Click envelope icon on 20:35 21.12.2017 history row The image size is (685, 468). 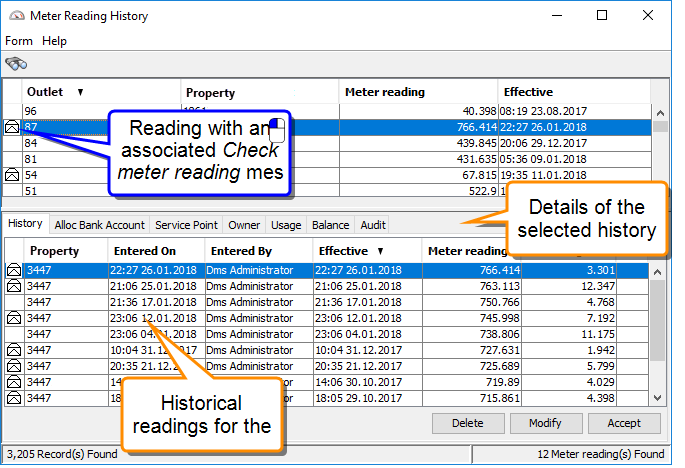click(x=14, y=366)
